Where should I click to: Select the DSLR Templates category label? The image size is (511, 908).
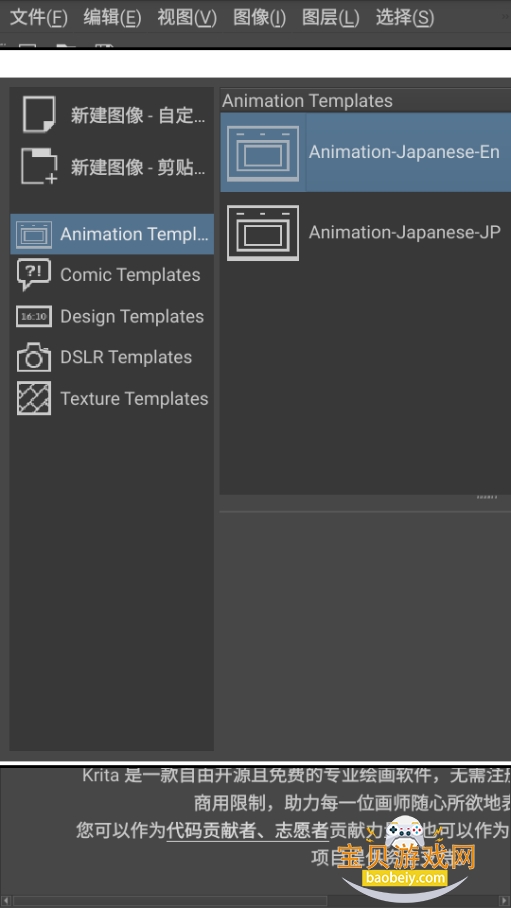coord(126,357)
